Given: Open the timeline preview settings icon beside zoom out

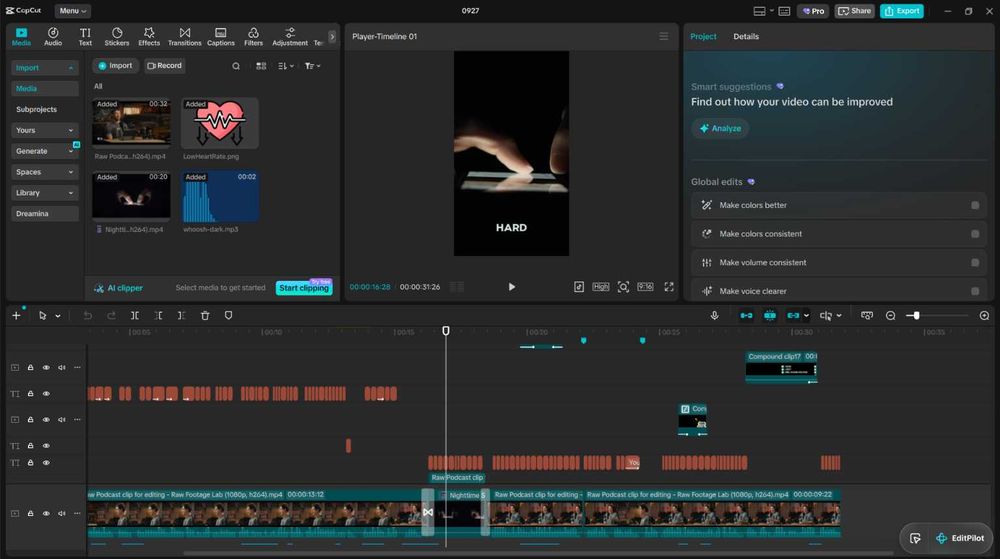Looking at the screenshot, I should click(867, 316).
